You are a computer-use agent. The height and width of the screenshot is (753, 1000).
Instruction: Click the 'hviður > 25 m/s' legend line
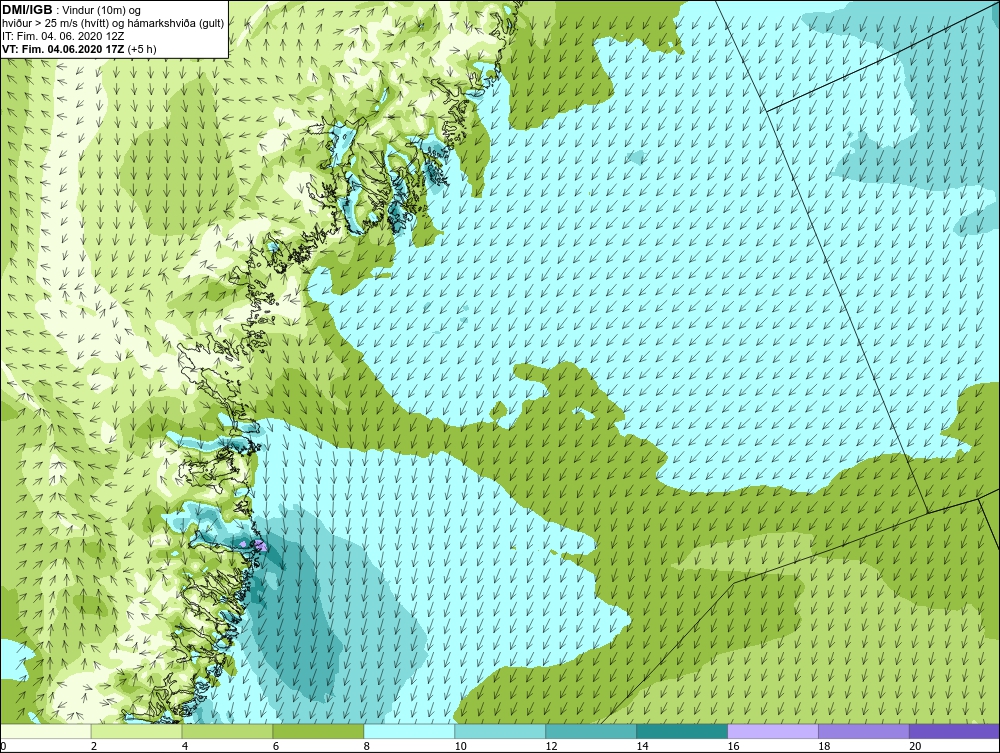point(113,24)
